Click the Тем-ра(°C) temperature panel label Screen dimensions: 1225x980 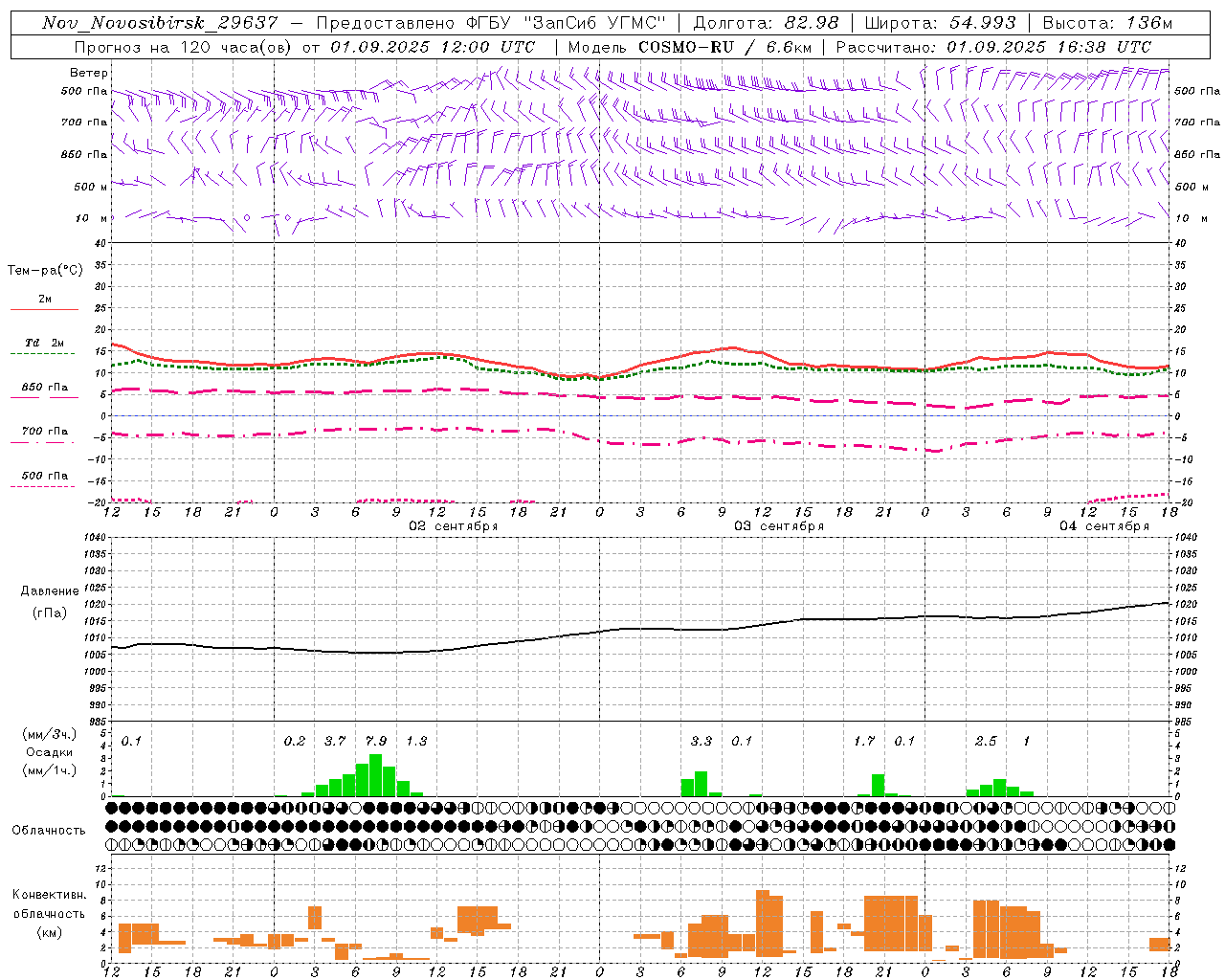tap(45, 271)
